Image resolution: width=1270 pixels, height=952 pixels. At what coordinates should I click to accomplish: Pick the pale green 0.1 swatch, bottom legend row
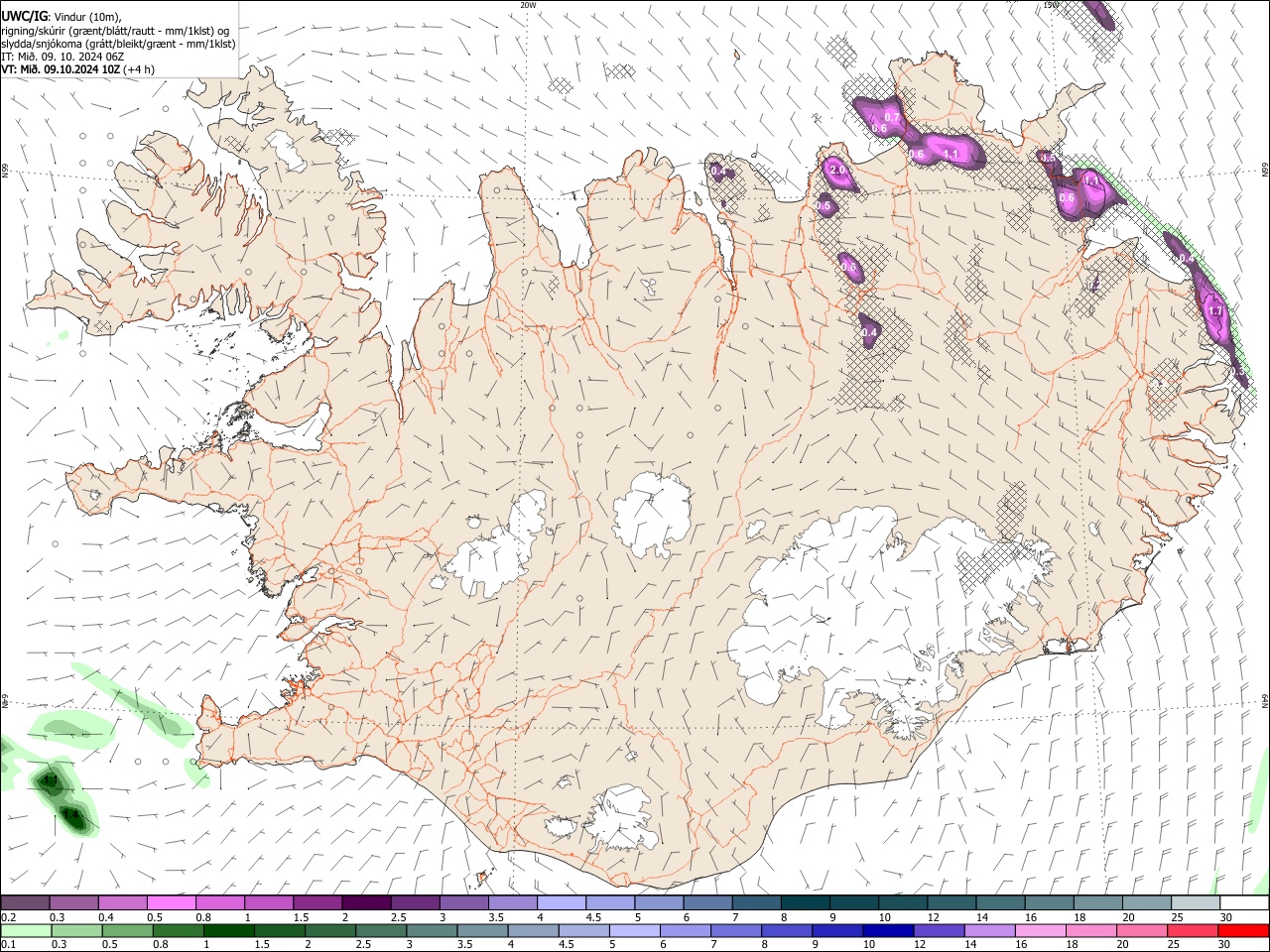pyautogui.click(x=26, y=931)
